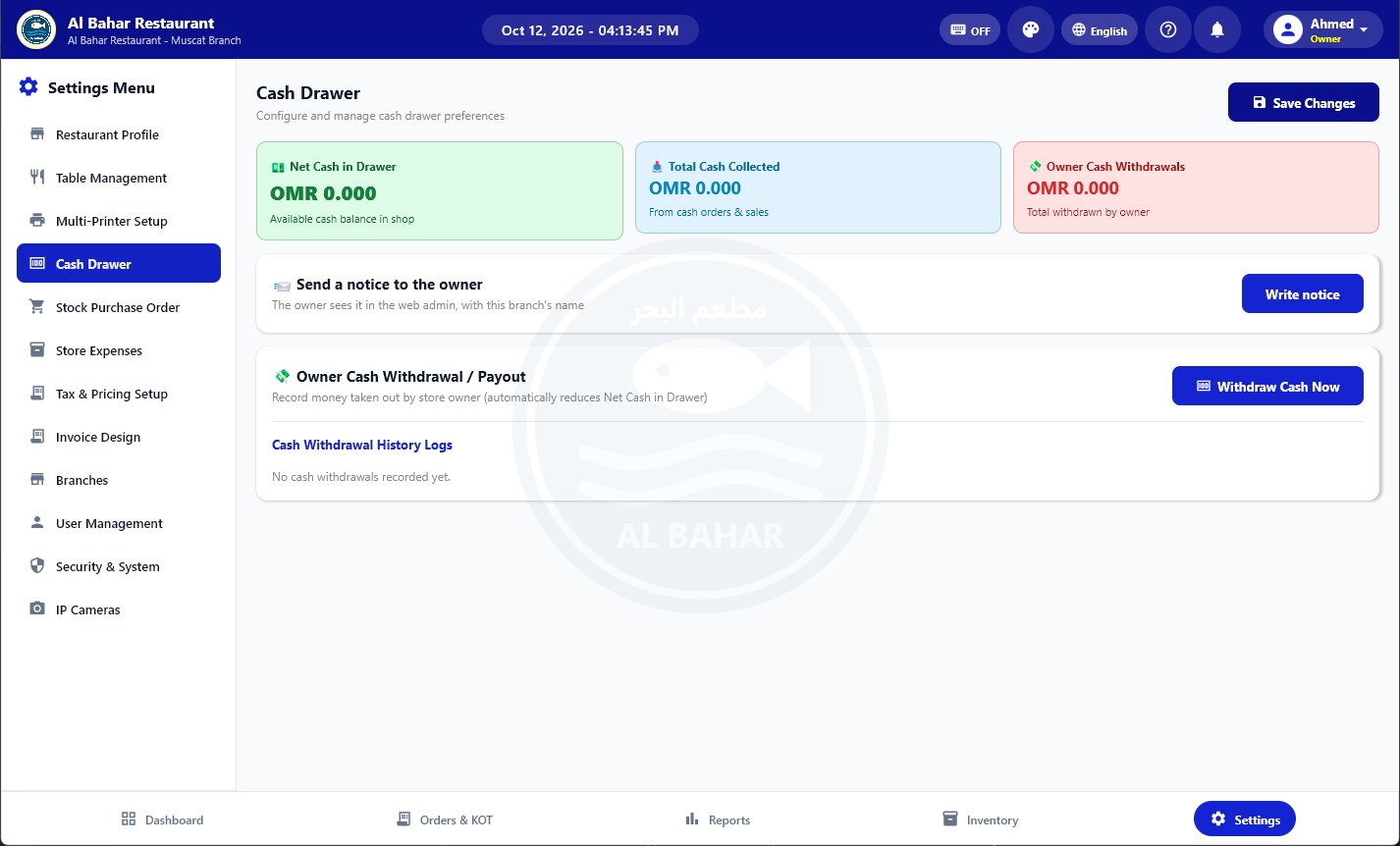Click the help question mark icon
Screen dimensions: 1400x846
pos(1168,29)
